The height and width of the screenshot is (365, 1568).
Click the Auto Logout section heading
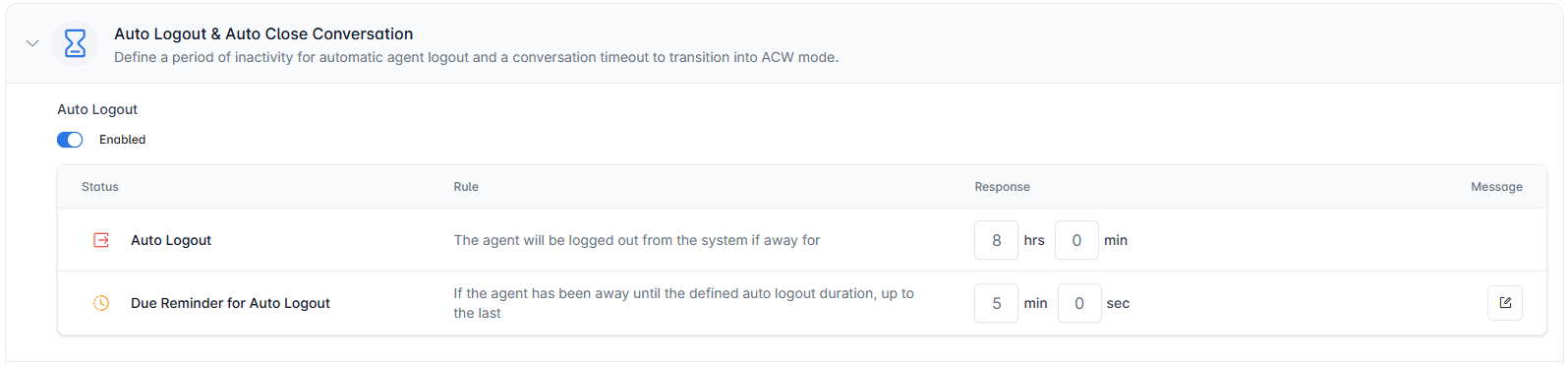pos(97,109)
